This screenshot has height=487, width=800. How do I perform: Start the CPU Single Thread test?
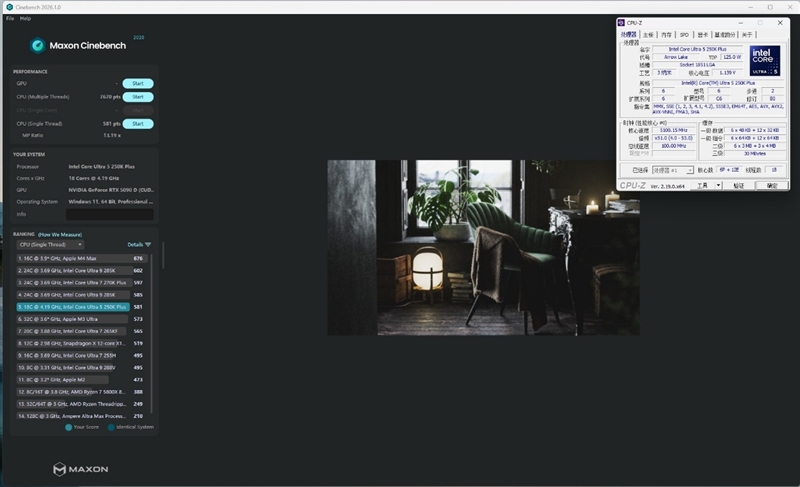138,124
